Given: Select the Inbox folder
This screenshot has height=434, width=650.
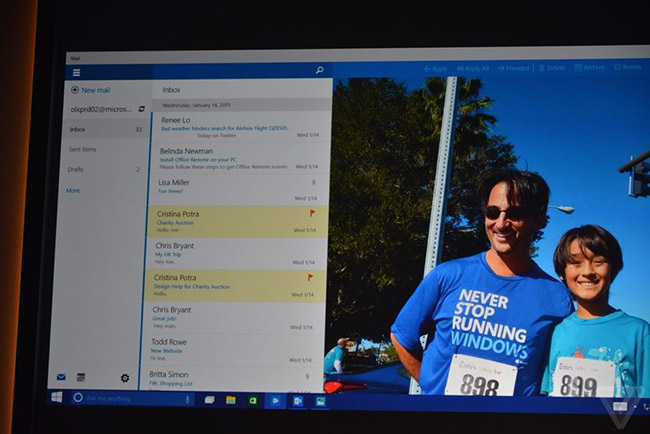Looking at the screenshot, I should [79, 129].
